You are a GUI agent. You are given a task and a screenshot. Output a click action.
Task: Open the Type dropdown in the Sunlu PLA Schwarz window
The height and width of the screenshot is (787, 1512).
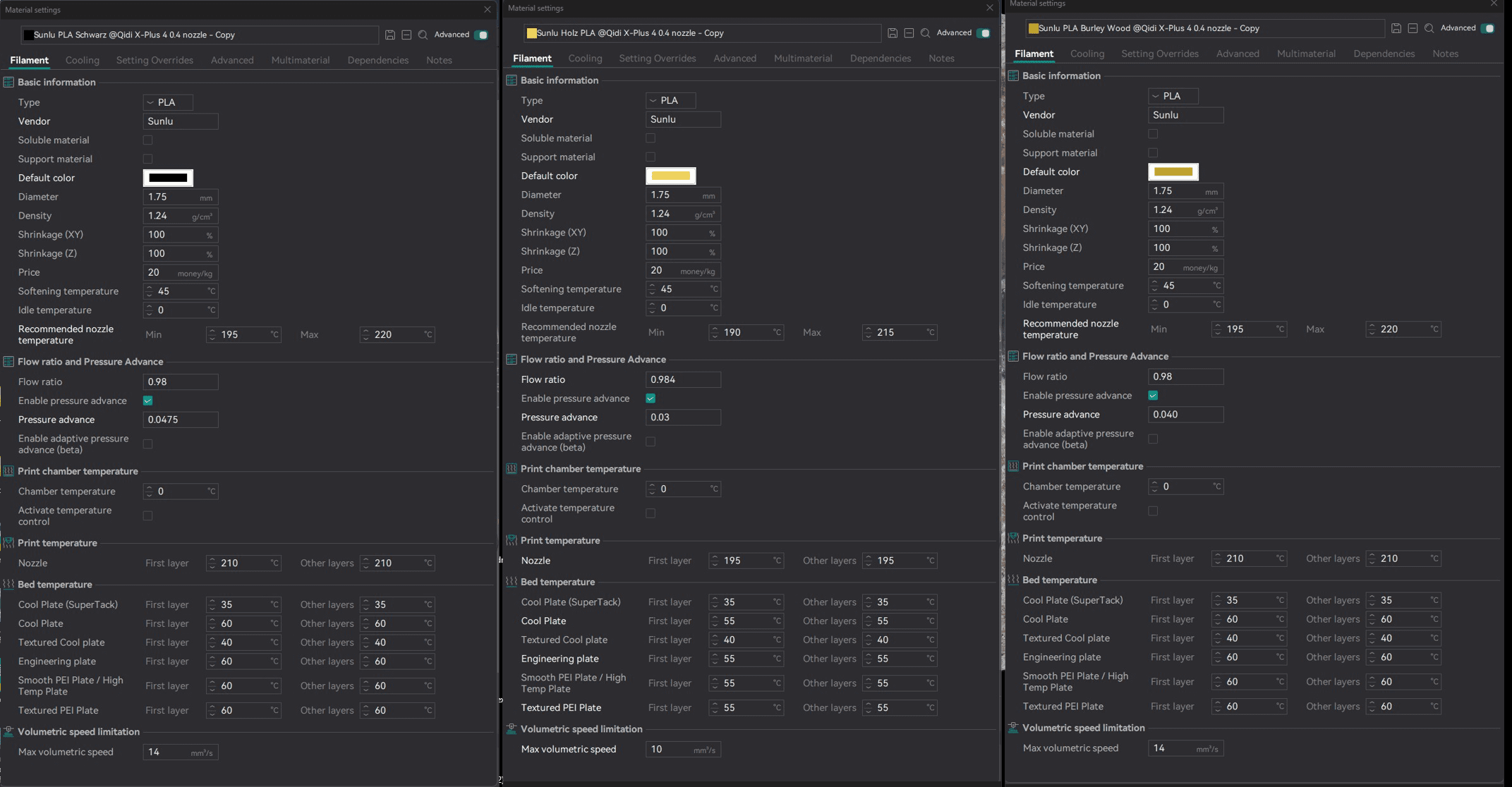pyautogui.click(x=168, y=102)
